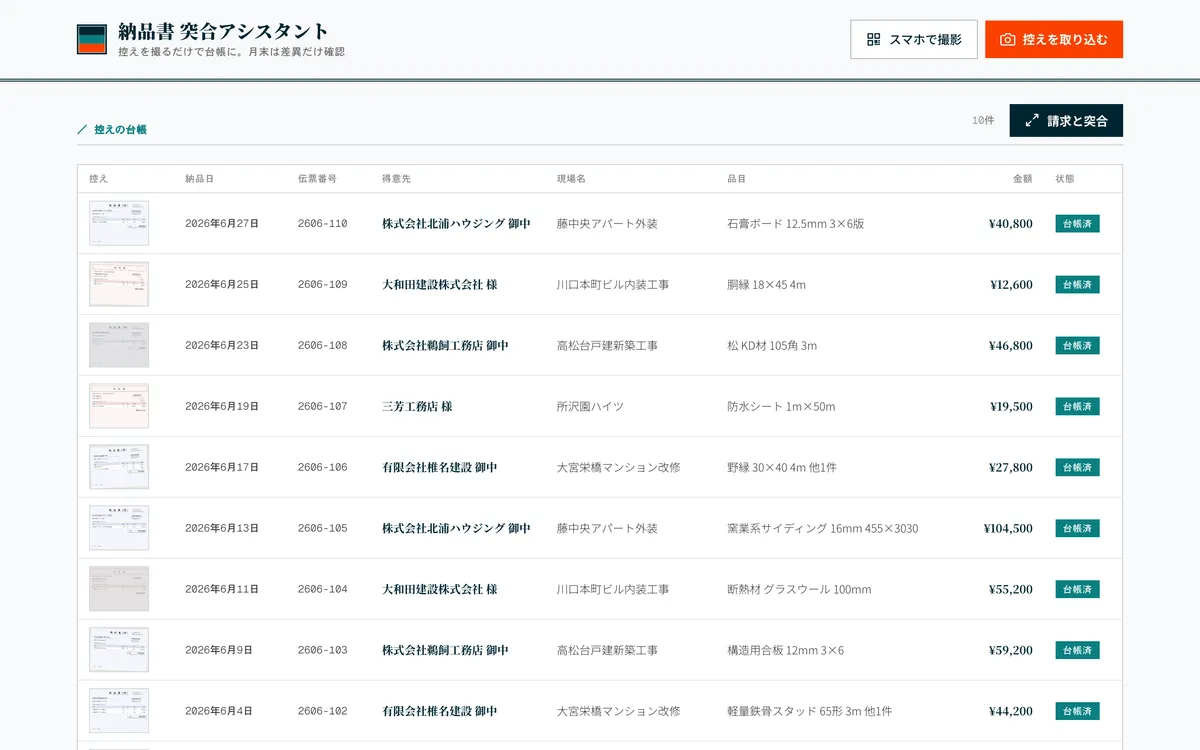This screenshot has width=1200, height=750.
Task: Click amount ¥12,600
Action: coord(1010,284)
